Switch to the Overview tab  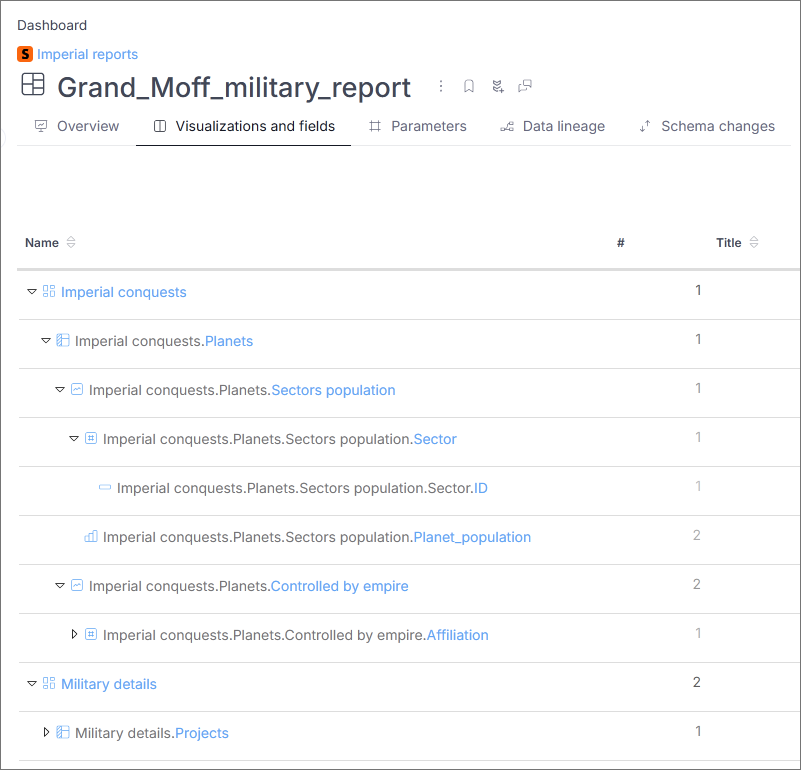coord(77,127)
